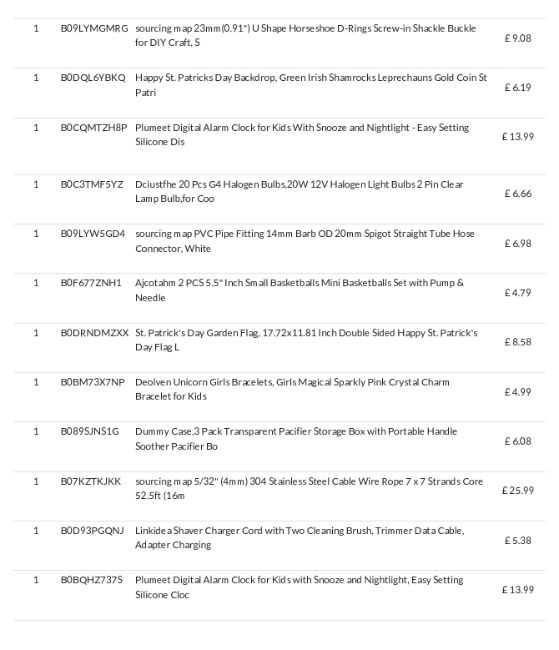Click the B0DQL6YBKQ product code
This screenshot has width=559, height=650.
[93, 78]
